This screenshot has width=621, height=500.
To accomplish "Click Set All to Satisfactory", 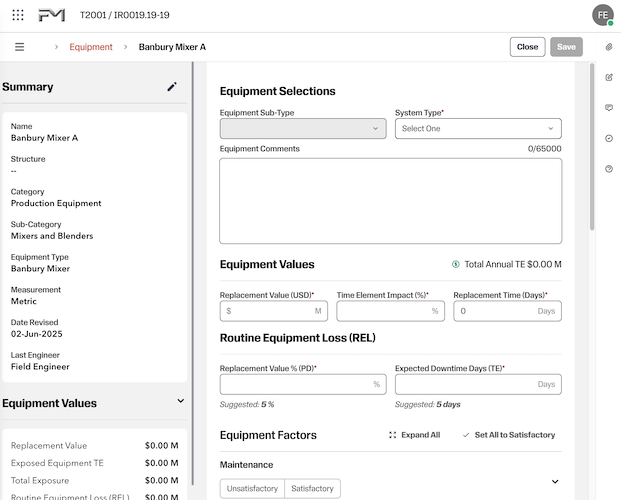I will tap(509, 435).
